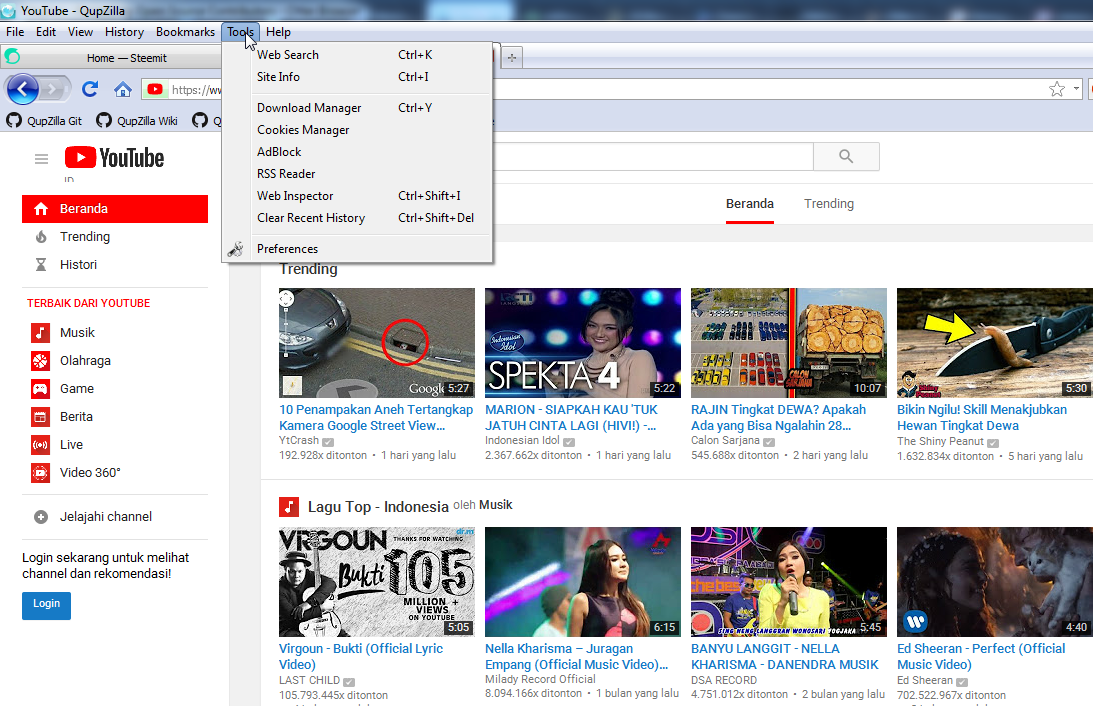This screenshot has height=706, width=1093.
Task: Open a new tab with plus button
Action: [x=512, y=58]
